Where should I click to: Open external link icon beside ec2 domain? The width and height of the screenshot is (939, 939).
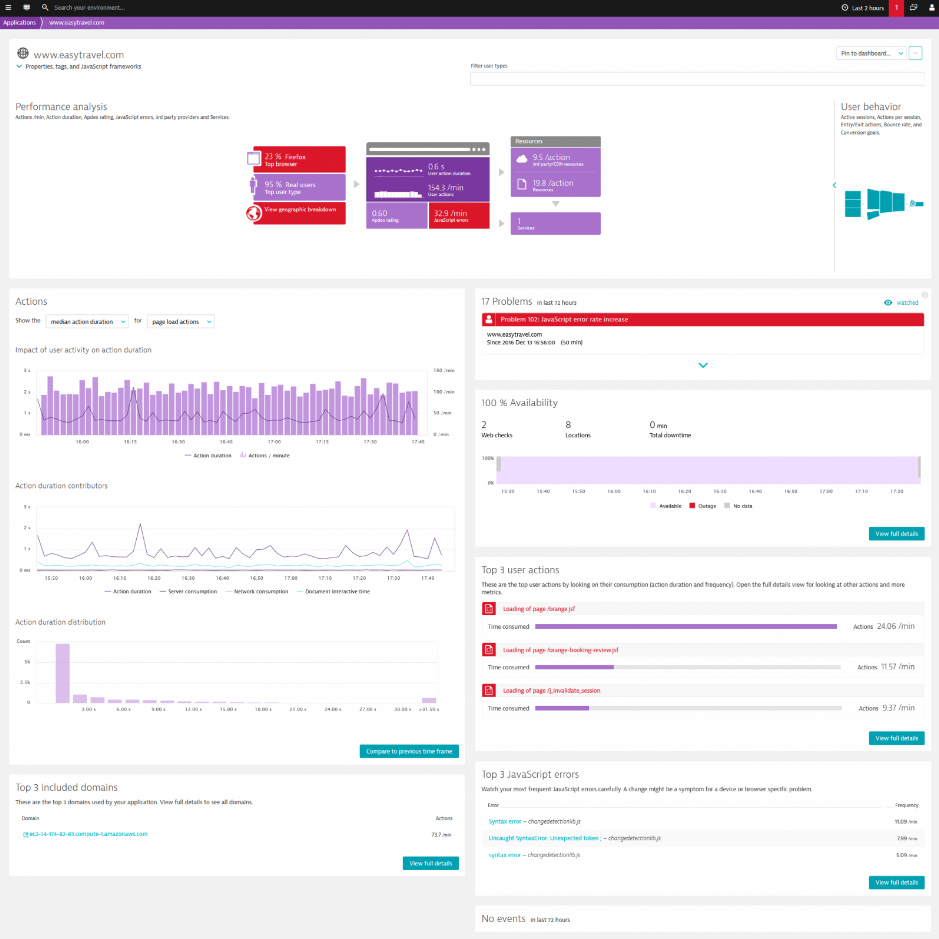coord(25,834)
